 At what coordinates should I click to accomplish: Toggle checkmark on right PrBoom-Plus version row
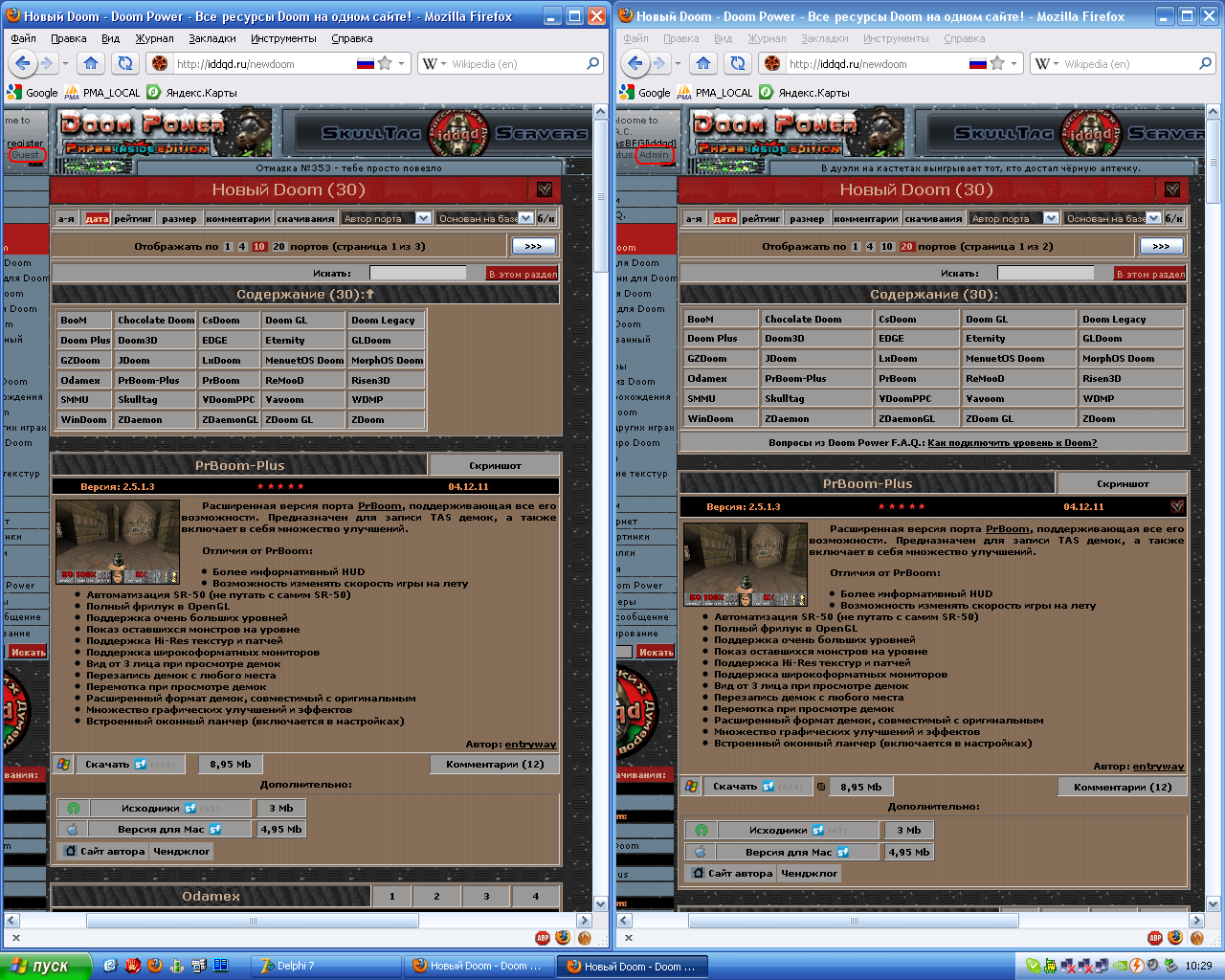(x=1176, y=506)
